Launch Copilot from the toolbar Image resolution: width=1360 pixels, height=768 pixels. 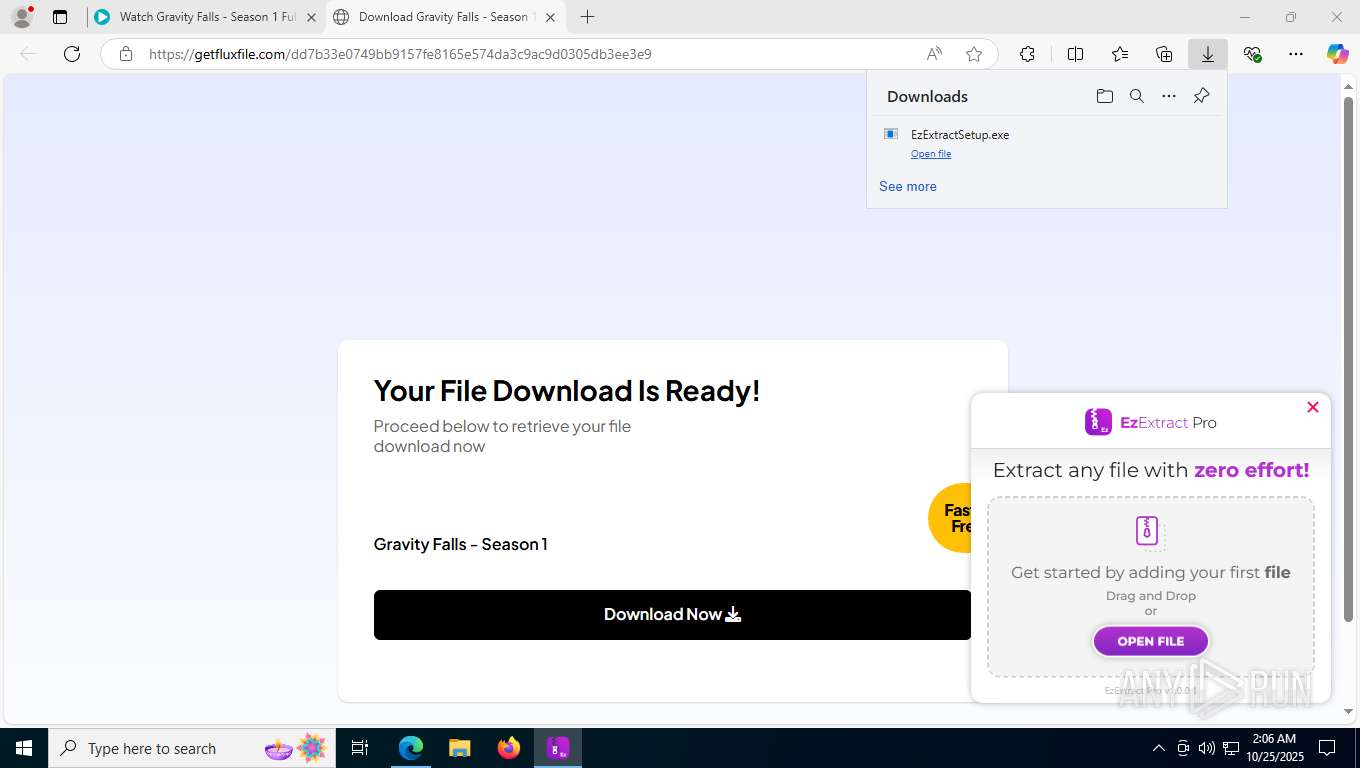[x=1338, y=54]
